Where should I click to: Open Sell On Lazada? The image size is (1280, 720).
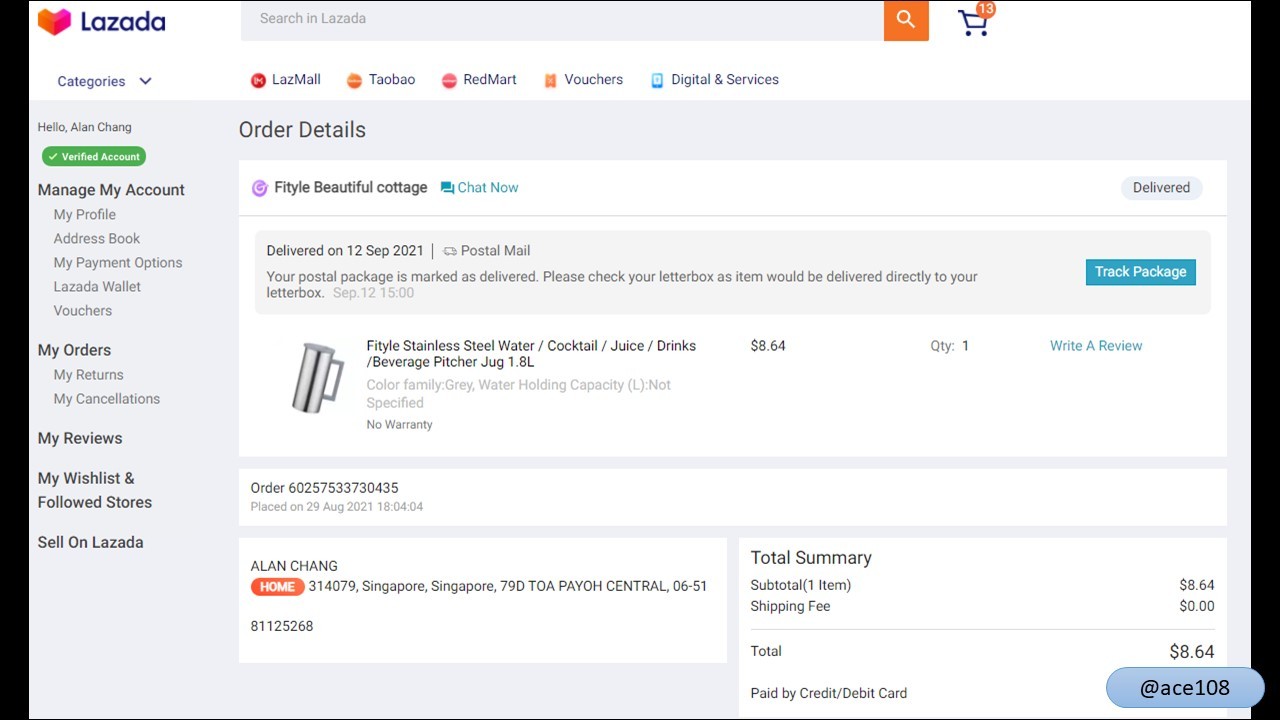point(90,542)
